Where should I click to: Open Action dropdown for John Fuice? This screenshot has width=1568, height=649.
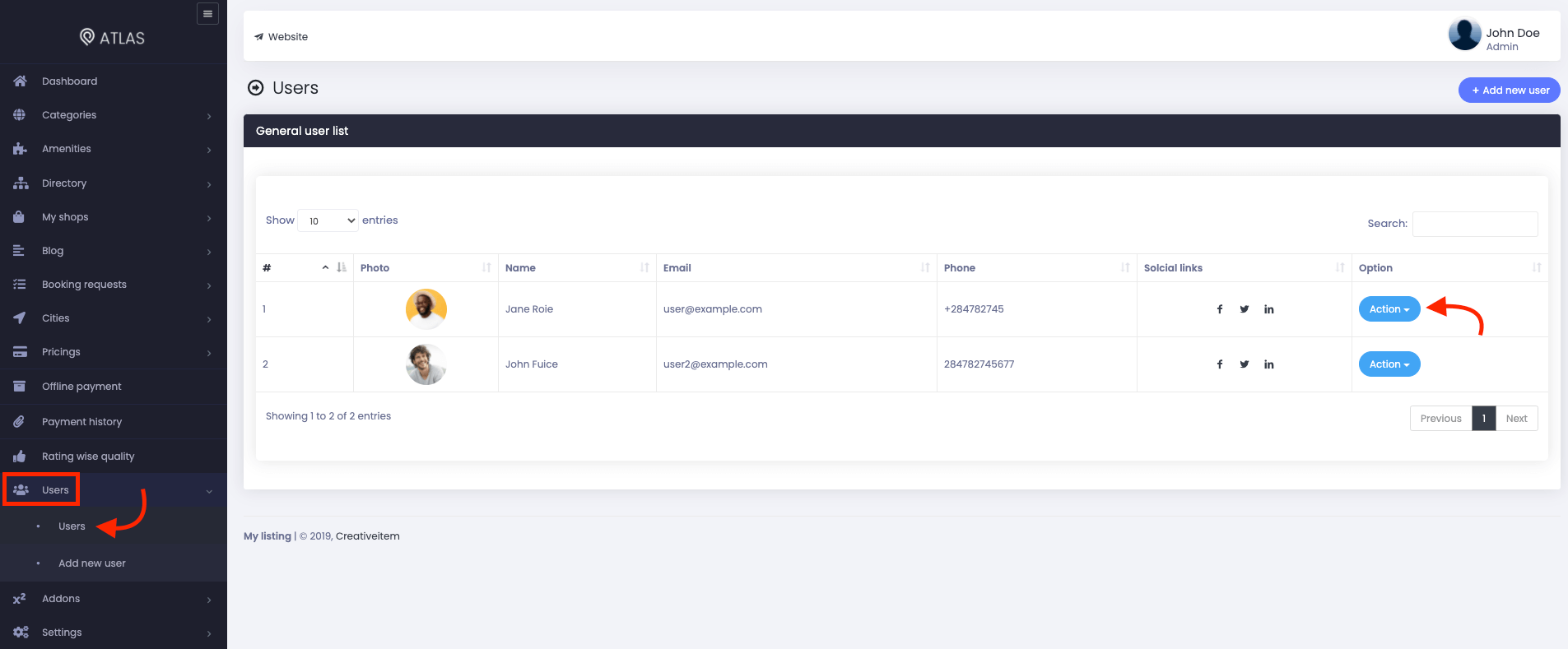click(x=1389, y=364)
